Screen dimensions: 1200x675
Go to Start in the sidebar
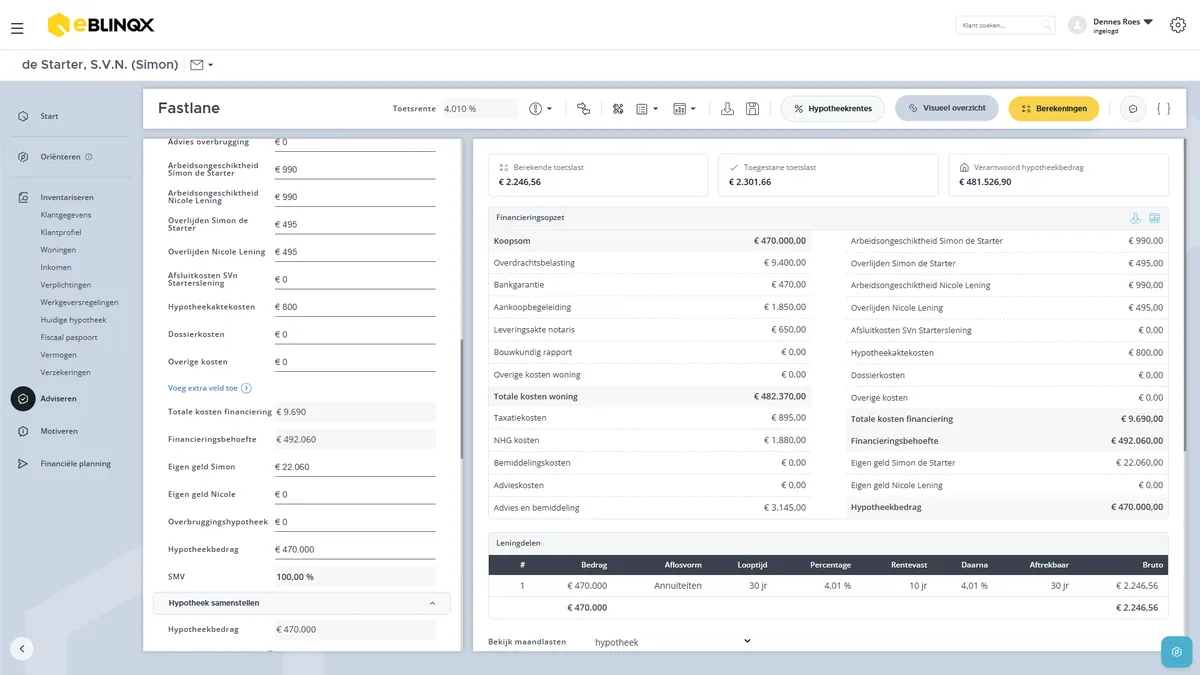[49, 116]
